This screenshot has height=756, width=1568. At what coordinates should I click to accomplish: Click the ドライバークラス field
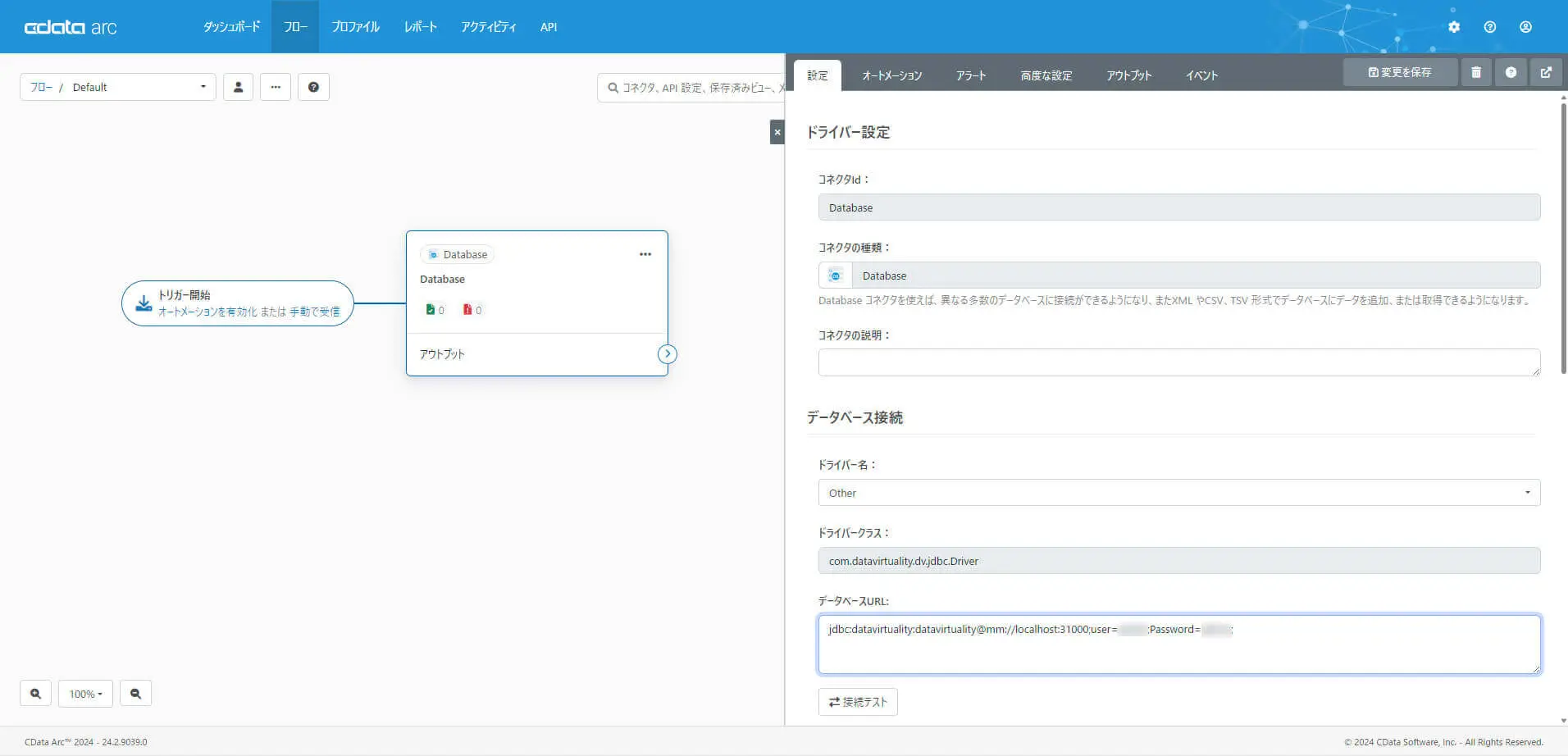click(x=1179, y=561)
